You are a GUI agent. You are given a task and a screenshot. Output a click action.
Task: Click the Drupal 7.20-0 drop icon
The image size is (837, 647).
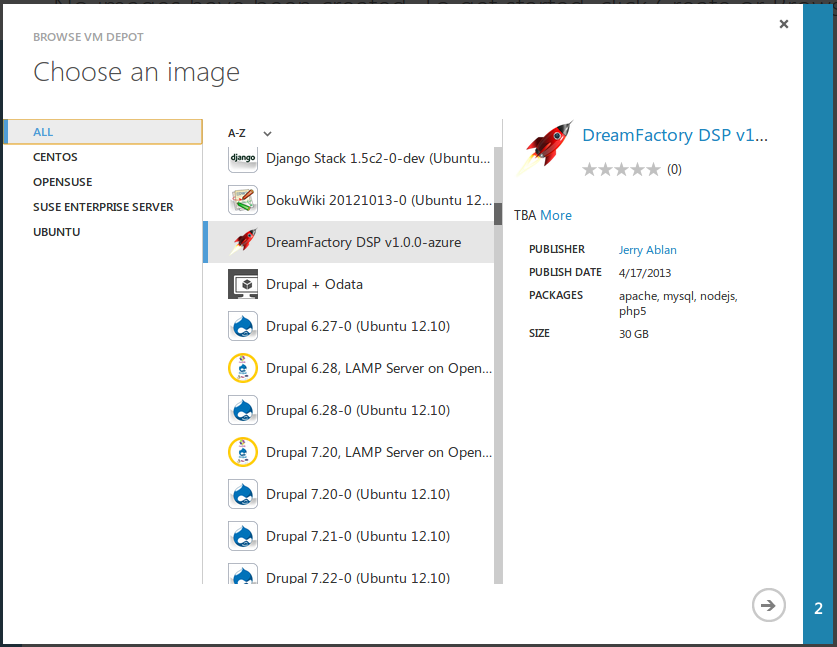click(243, 494)
